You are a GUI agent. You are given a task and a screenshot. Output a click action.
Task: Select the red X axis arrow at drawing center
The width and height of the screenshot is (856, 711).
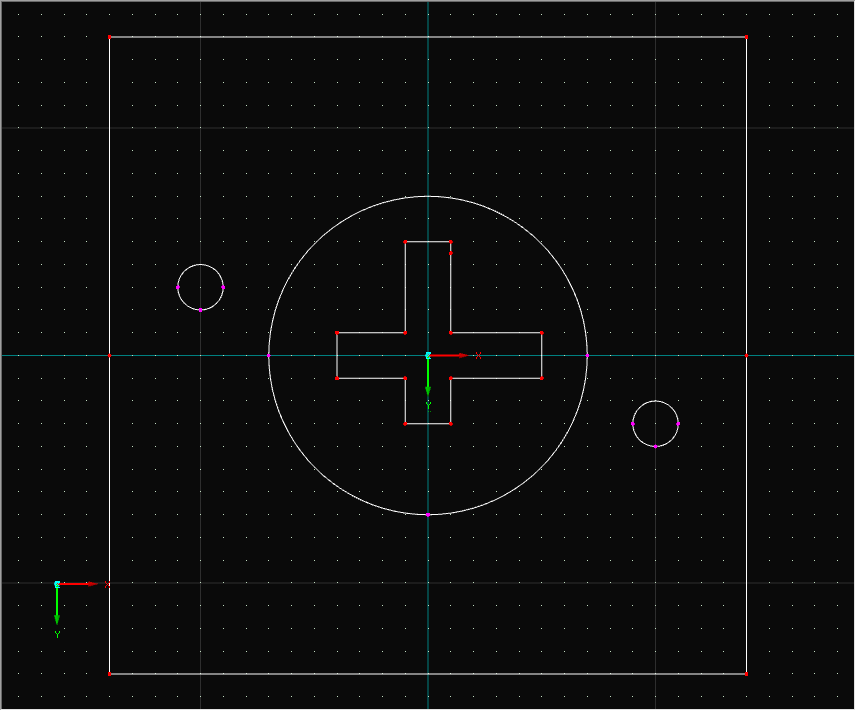pos(450,355)
